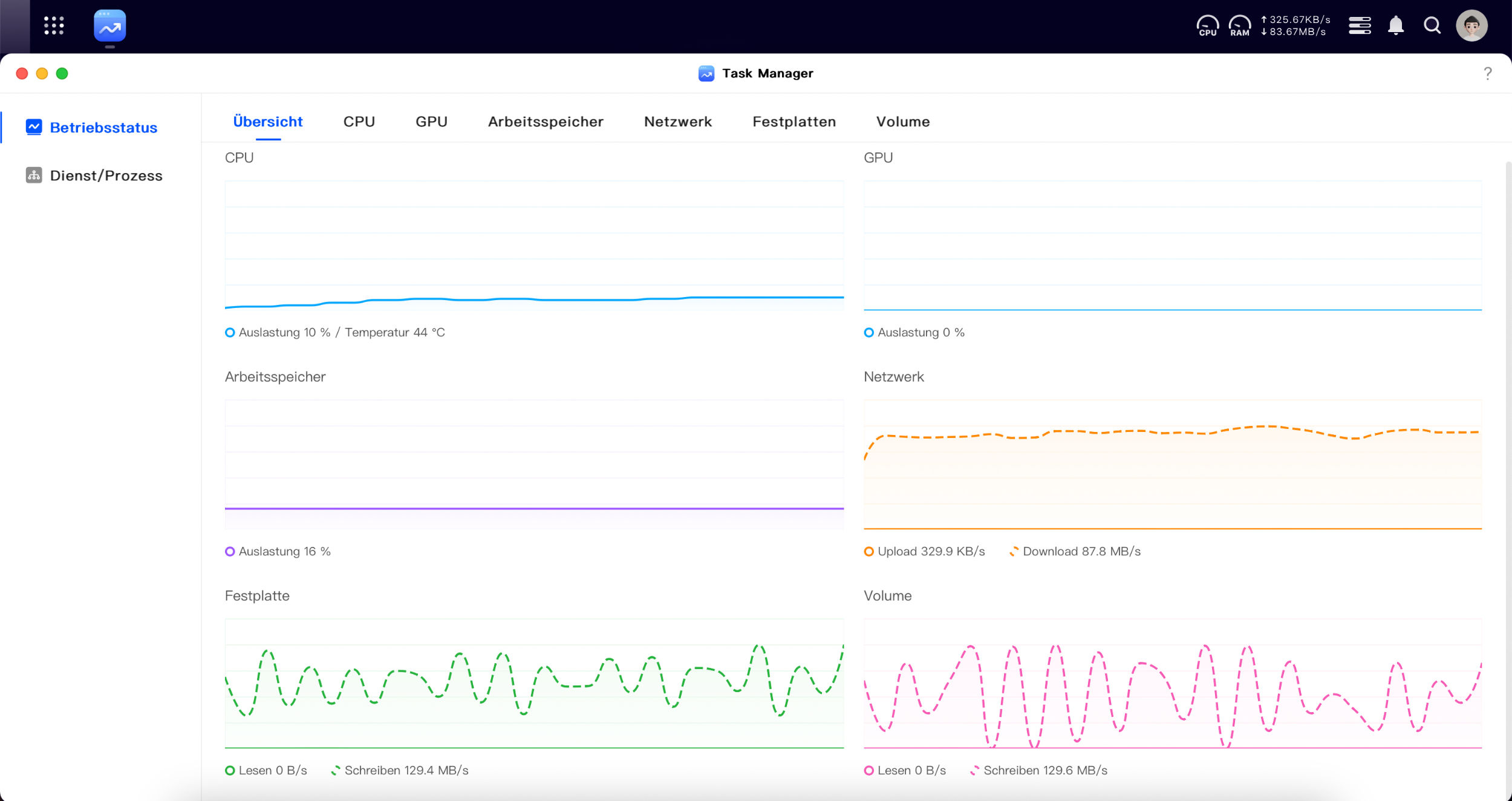Click the Task Manager icon in the top bar
Viewport: 1512px width, 801px height.
[x=110, y=25]
